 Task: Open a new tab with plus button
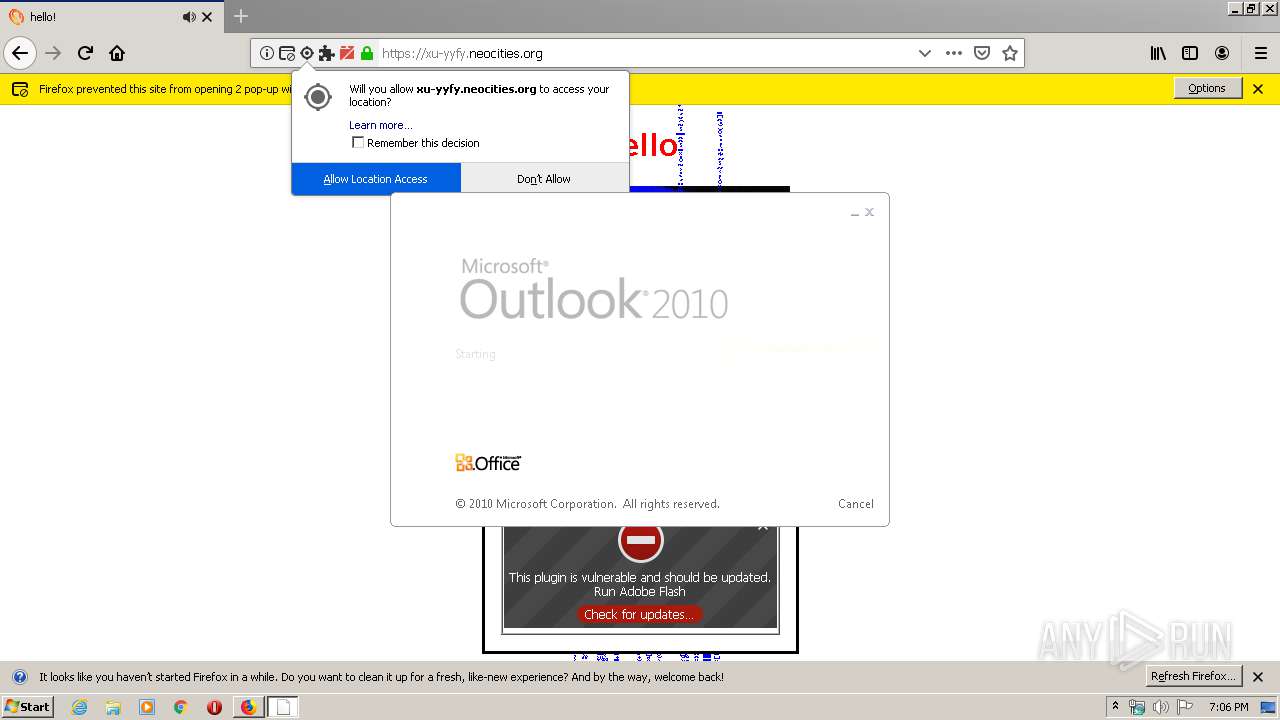pos(240,16)
